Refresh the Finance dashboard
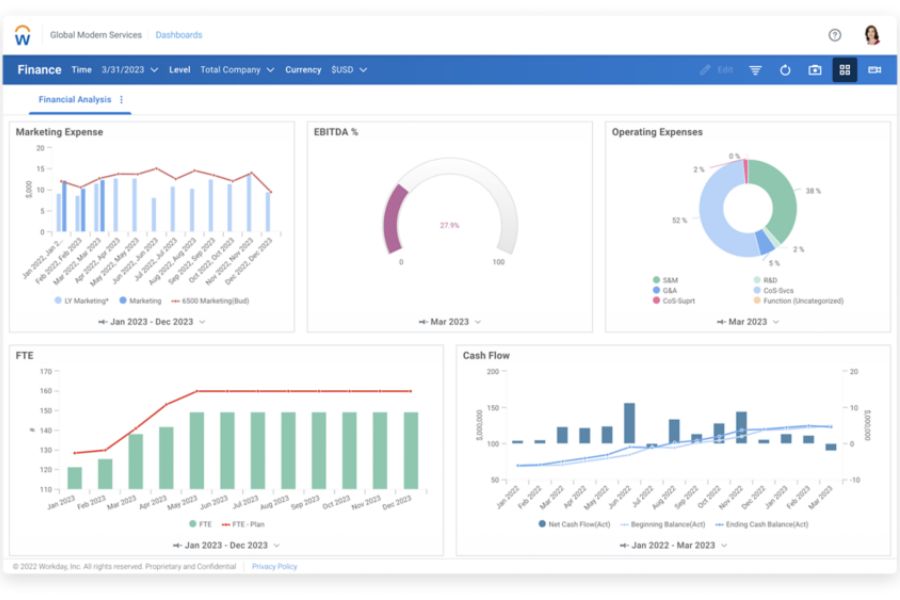Viewport: 900px width, 600px height. [785, 70]
